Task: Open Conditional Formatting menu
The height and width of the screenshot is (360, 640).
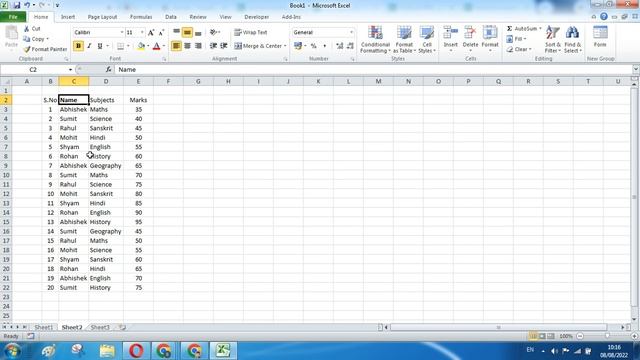Action: (376, 39)
